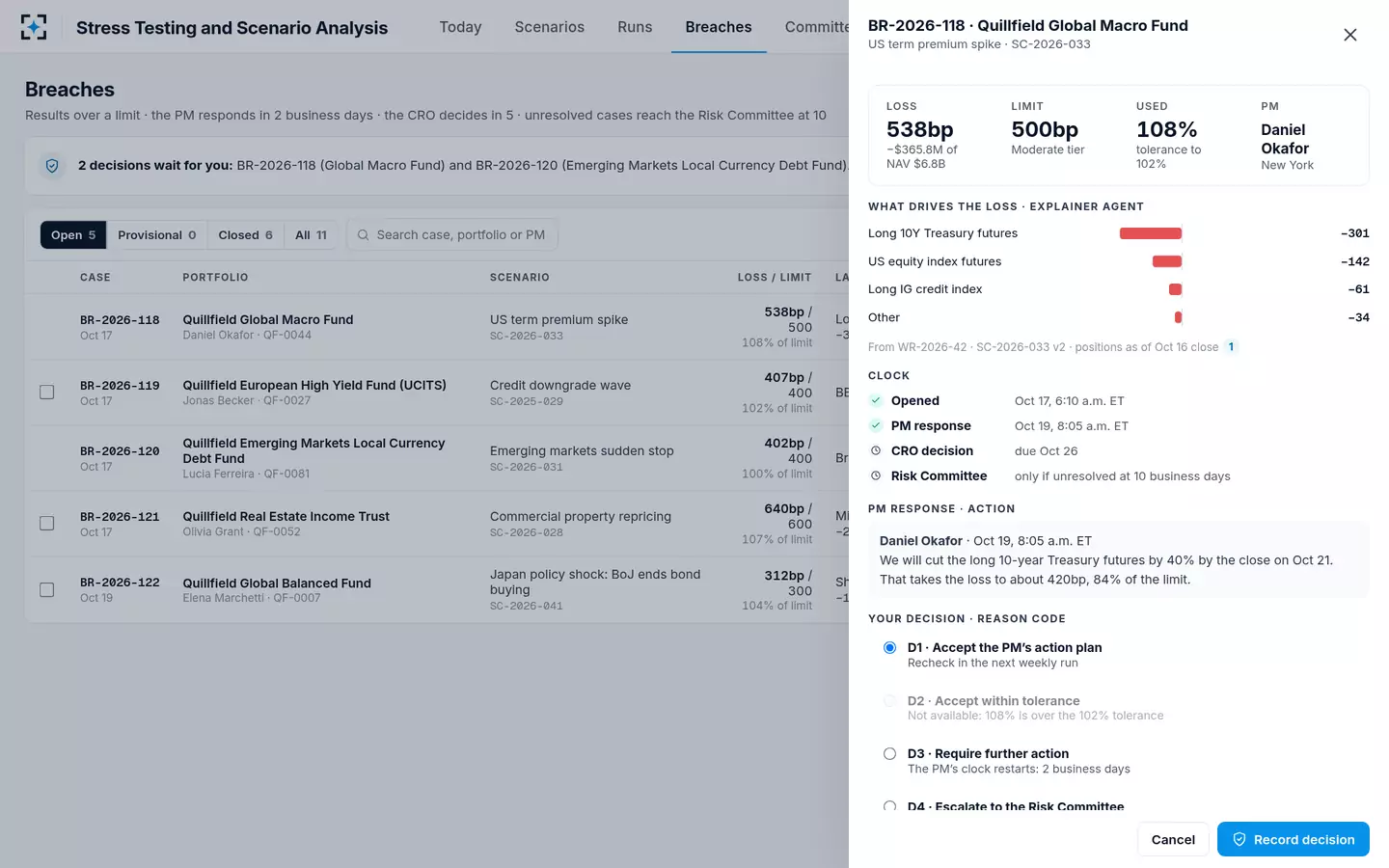Sort by the Loss / Limit column header
The width and height of the screenshot is (1389, 868).
(x=775, y=278)
